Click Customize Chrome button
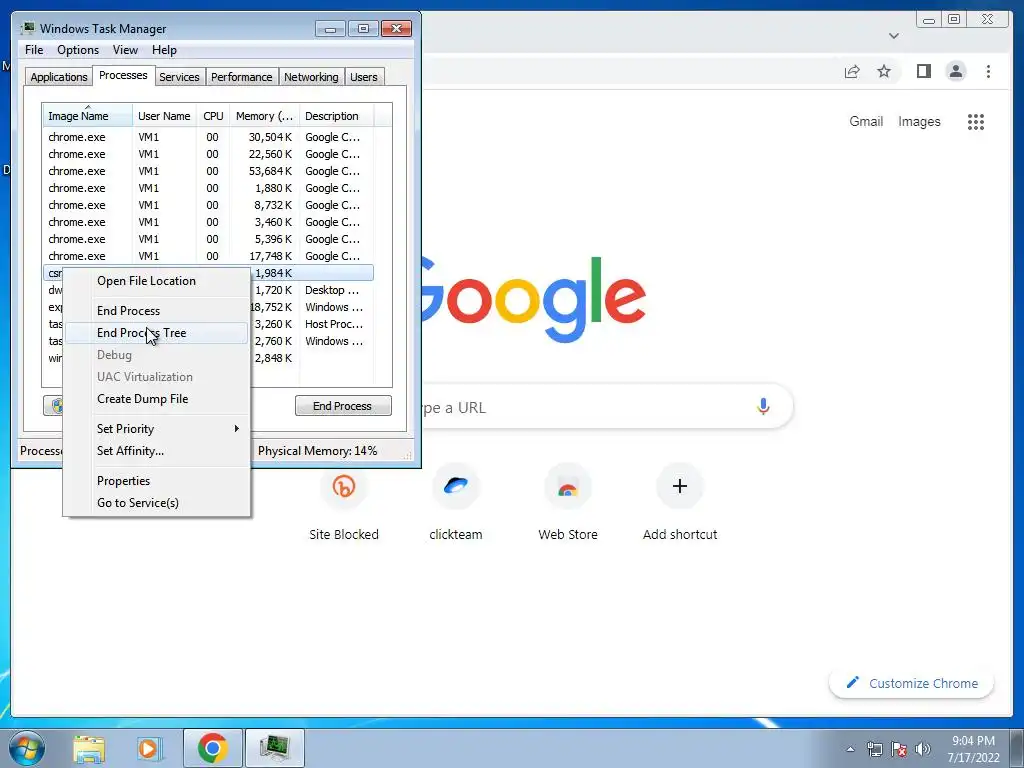 tap(912, 683)
